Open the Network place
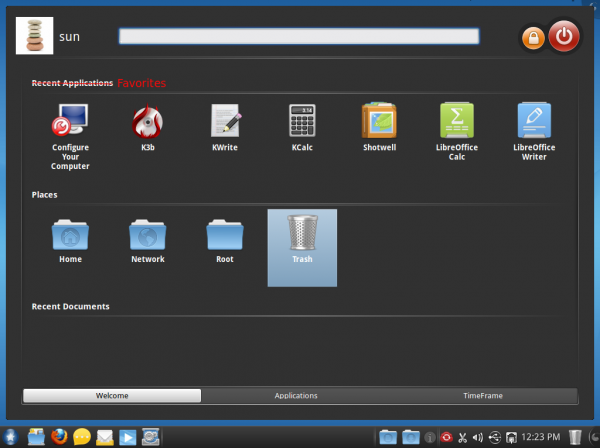 coord(148,241)
